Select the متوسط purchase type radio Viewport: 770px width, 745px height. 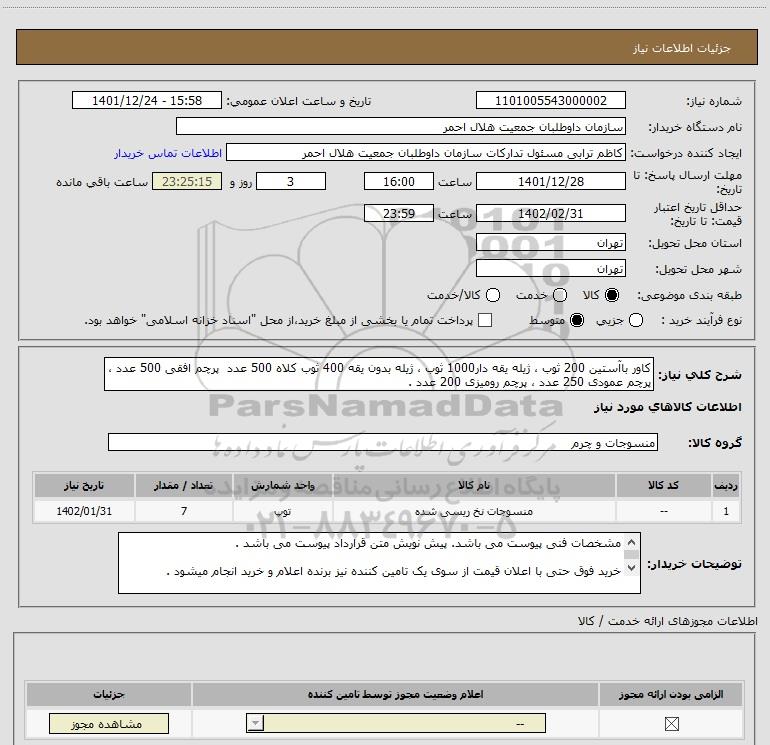tap(577, 320)
